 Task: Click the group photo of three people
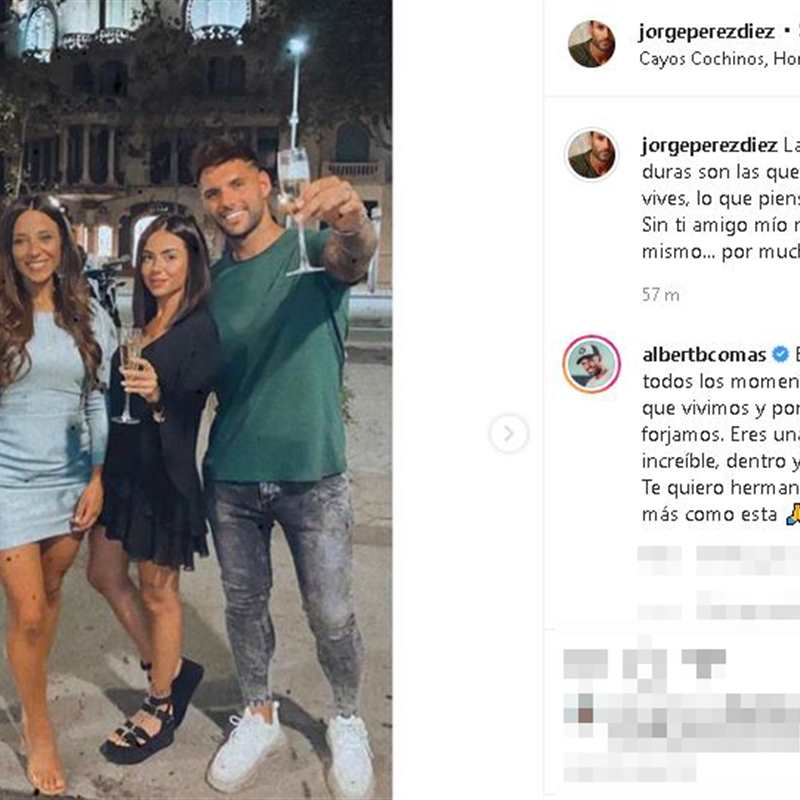tap(196, 400)
